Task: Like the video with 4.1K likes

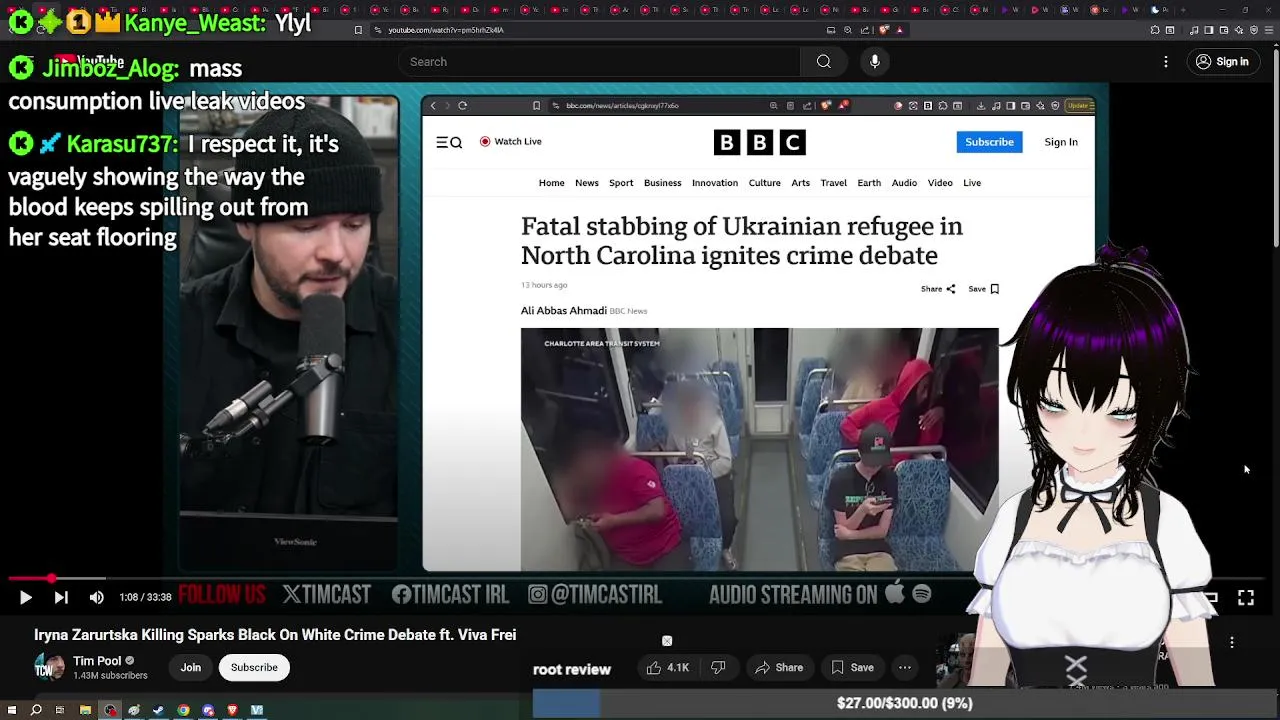Action: coord(668,667)
